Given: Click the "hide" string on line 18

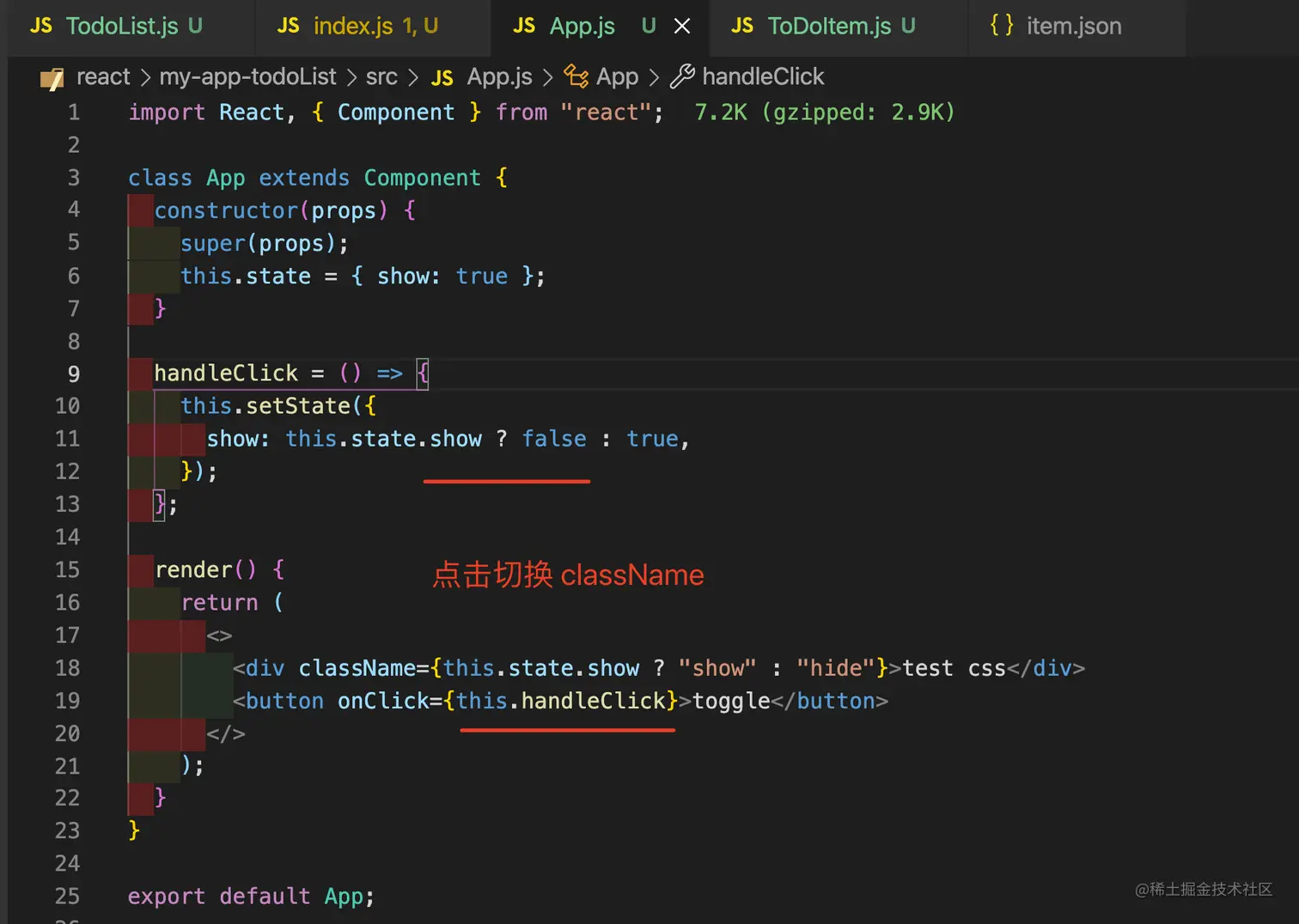Looking at the screenshot, I should point(835,668).
